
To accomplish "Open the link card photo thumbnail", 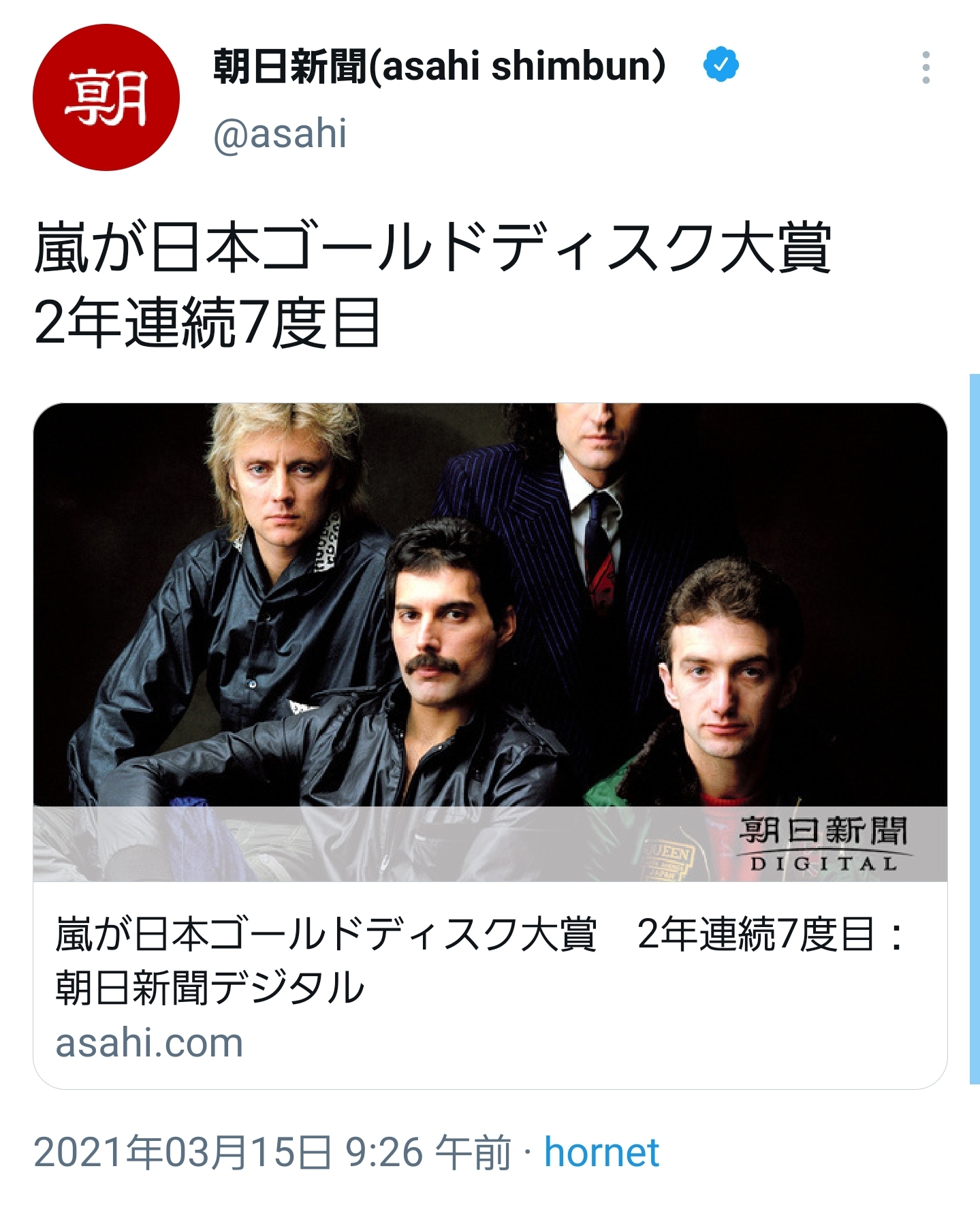I will point(490,642).
